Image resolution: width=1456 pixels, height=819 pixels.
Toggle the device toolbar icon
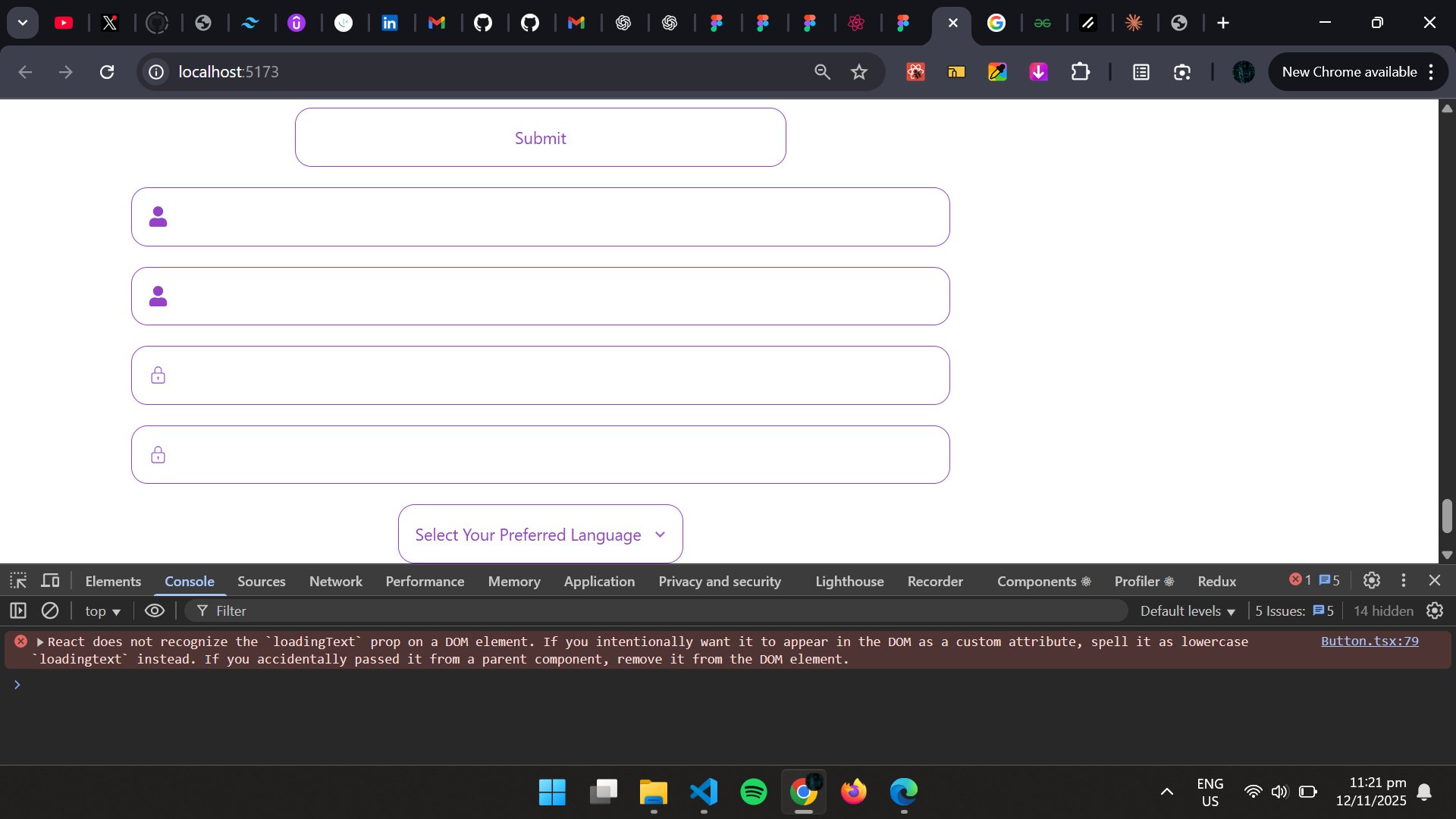pyautogui.click(x=50, y=581)
